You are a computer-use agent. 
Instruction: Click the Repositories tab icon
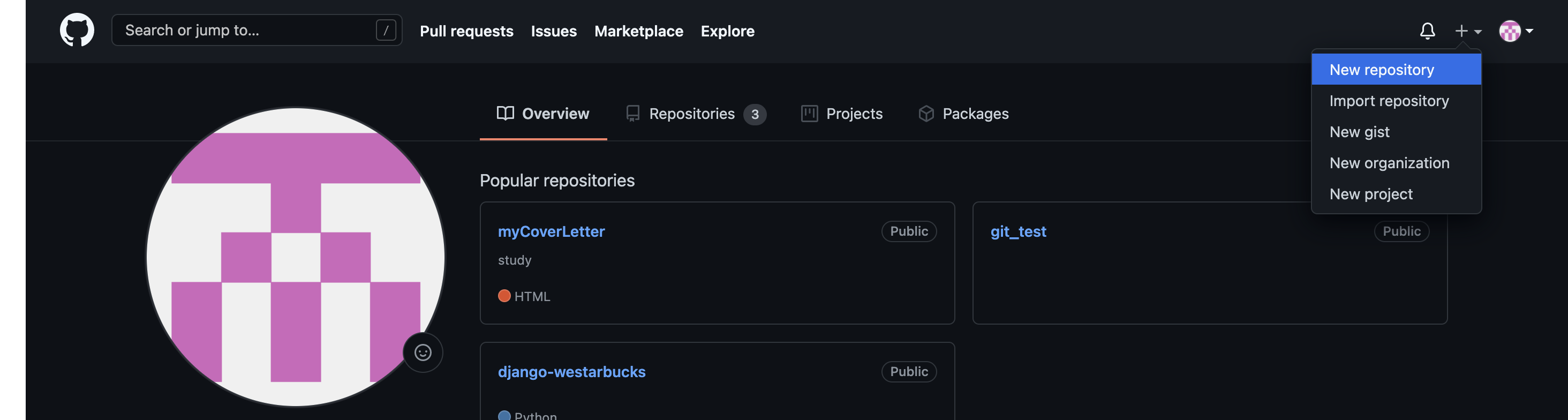[x=632, y=114]
